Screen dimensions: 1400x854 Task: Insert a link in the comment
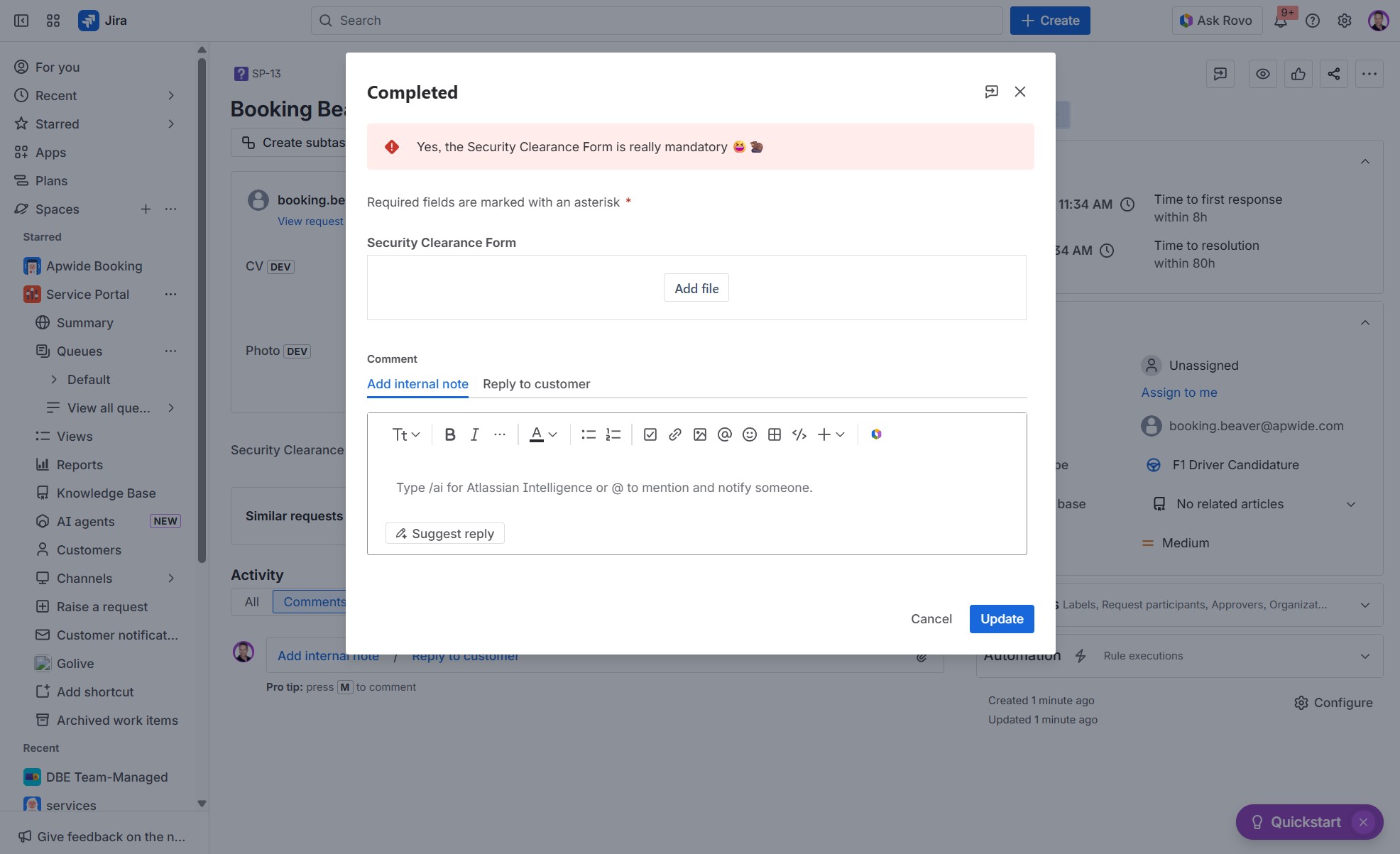tap(674, 434)
